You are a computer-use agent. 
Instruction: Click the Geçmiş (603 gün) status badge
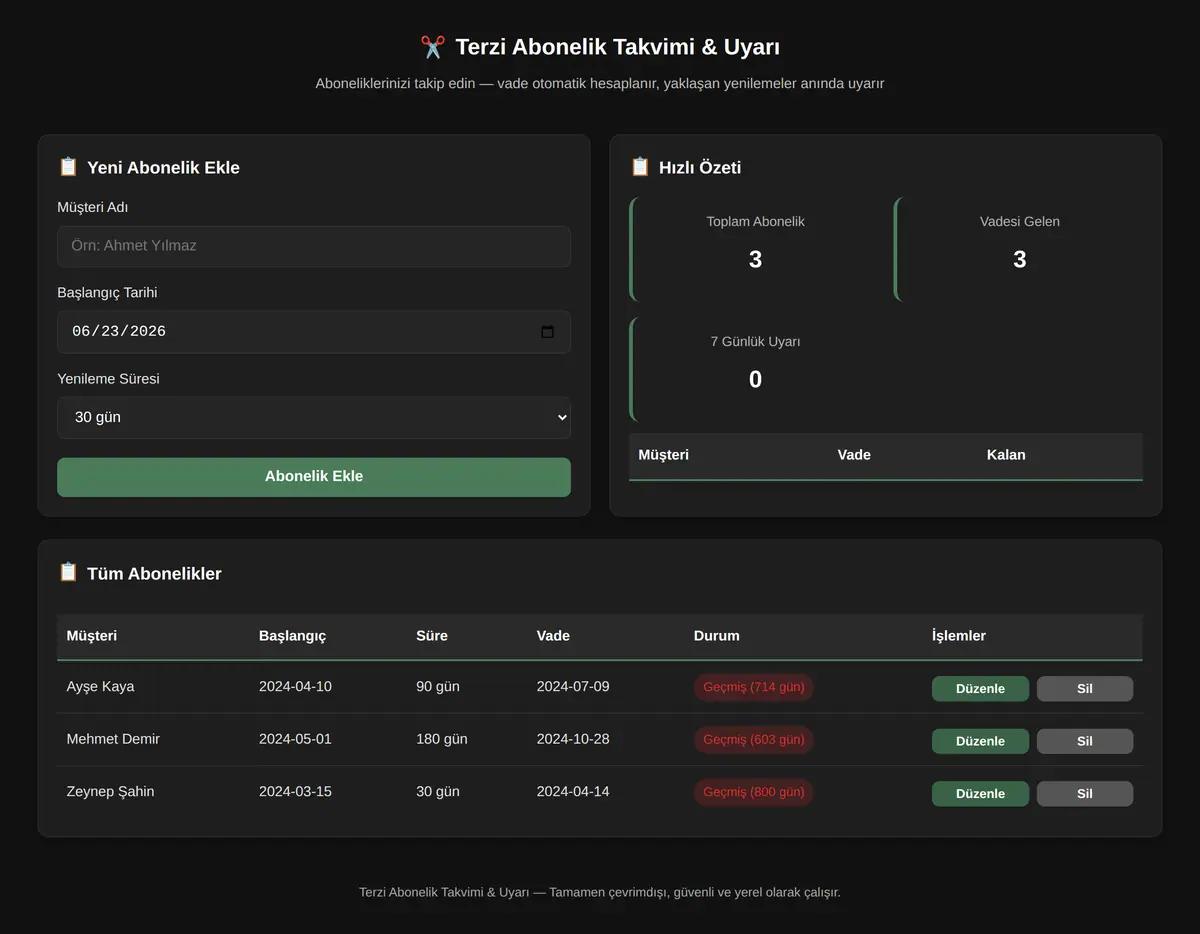pos(754,740)
